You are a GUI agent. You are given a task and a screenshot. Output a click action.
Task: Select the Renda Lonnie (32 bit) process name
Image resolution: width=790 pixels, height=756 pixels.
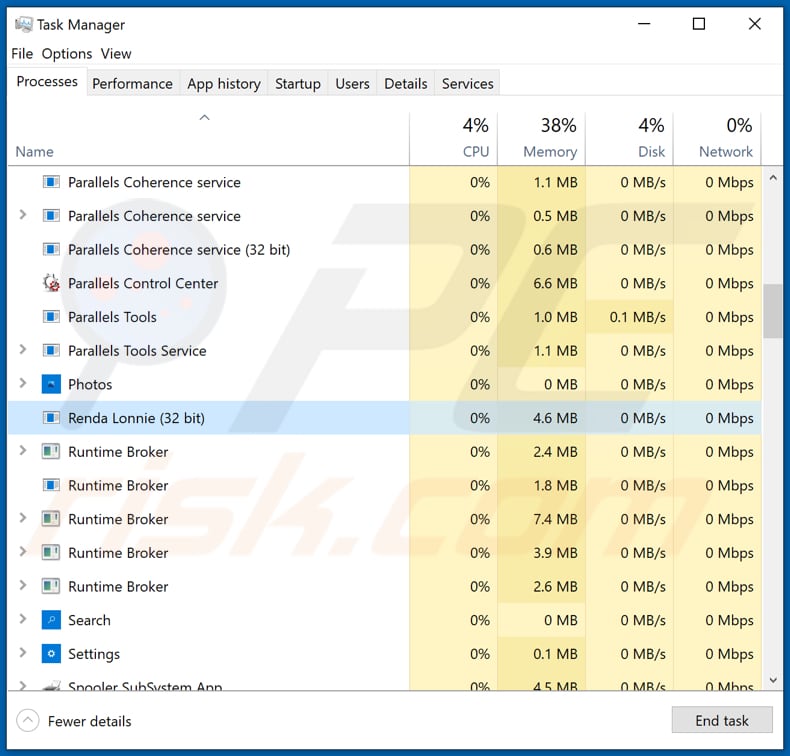pos(137,418)
